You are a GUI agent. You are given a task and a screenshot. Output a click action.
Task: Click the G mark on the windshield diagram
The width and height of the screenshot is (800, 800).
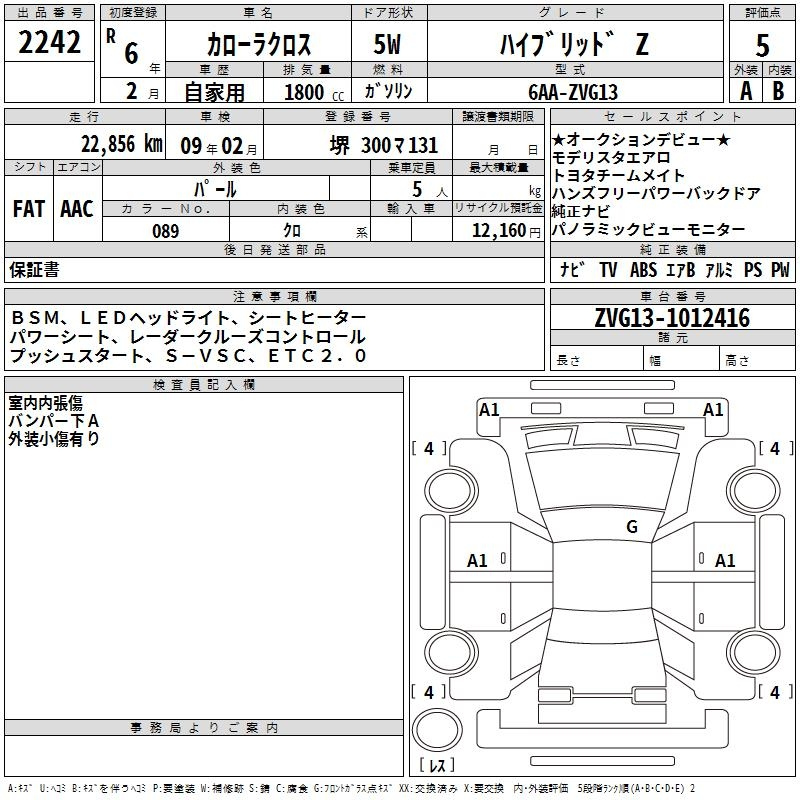point(631,527)
